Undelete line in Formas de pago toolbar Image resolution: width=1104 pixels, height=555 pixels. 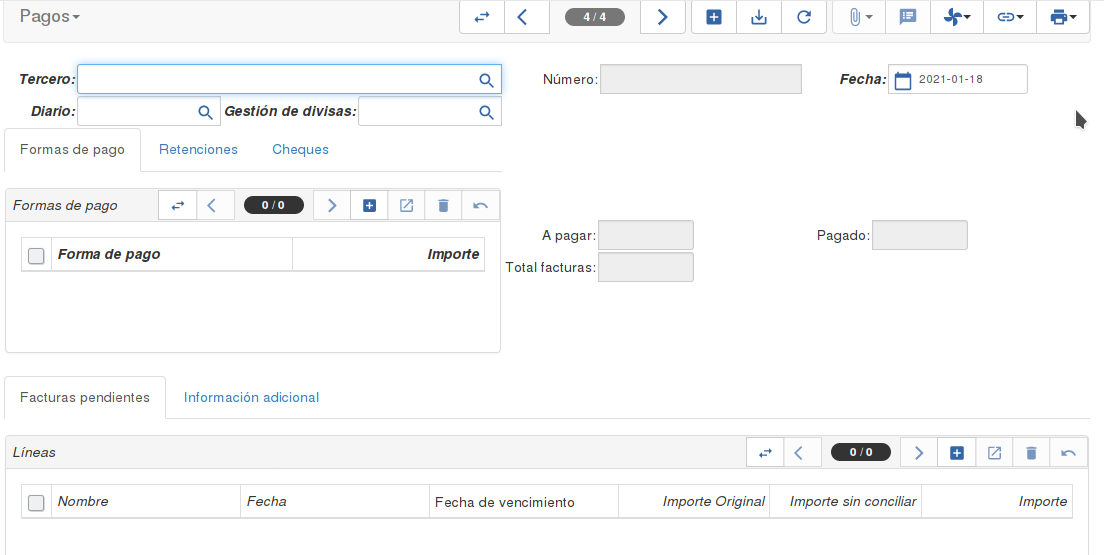(480, 206)
